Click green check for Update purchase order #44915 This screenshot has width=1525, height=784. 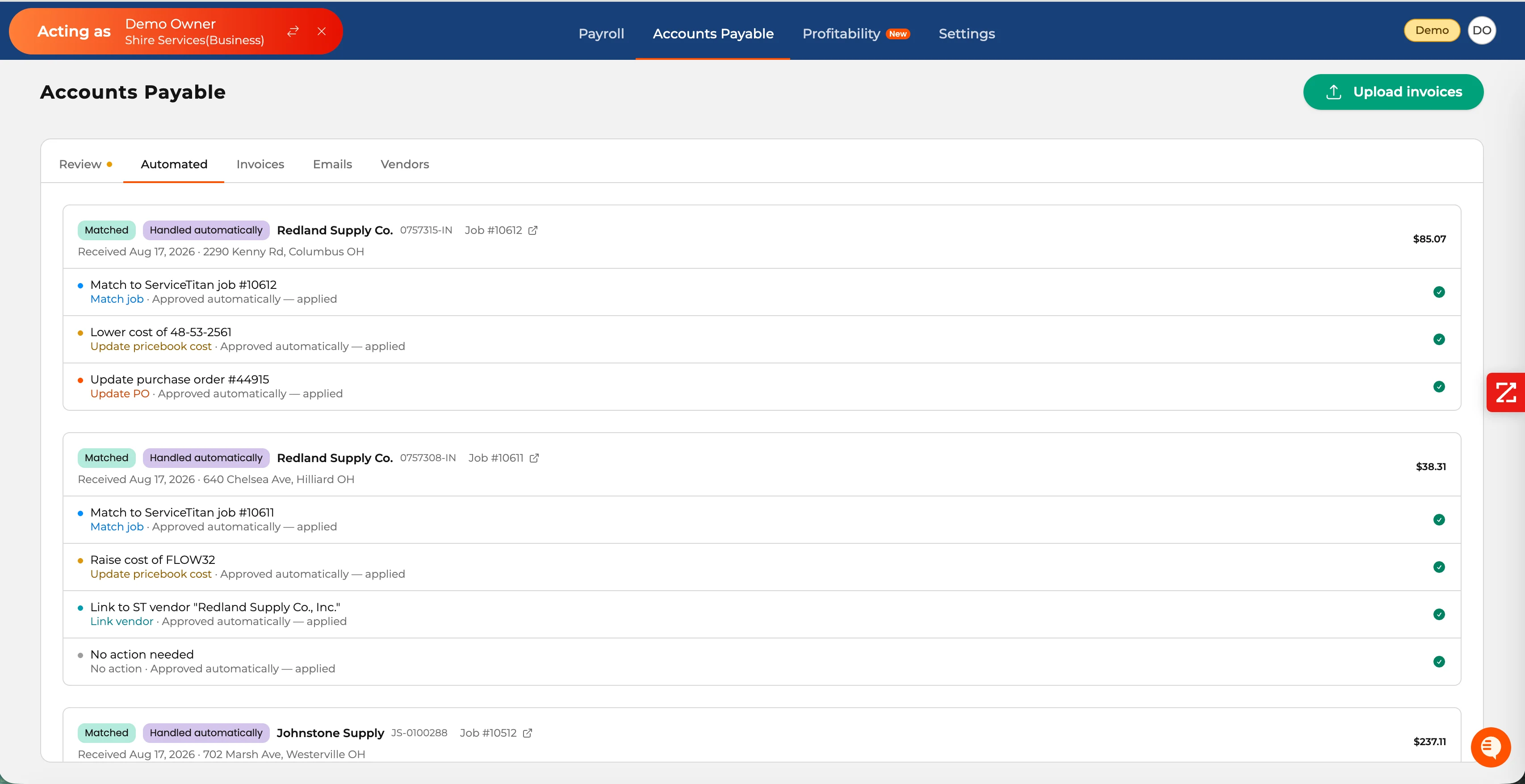1439,386
